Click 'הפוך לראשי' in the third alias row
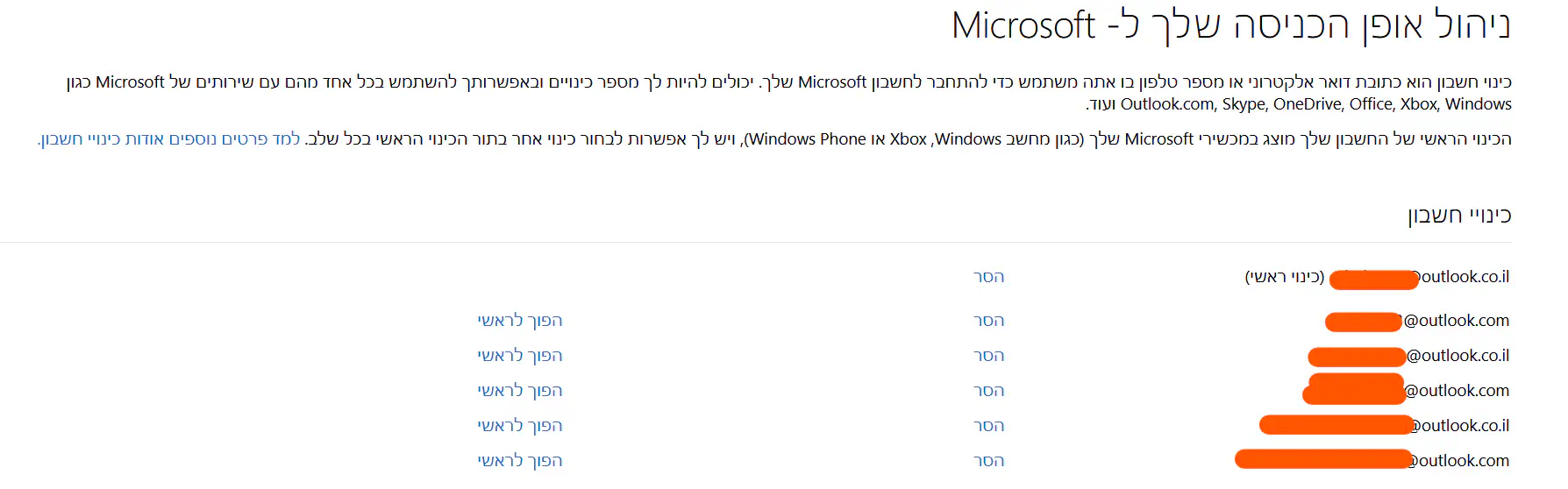The width and height of the screenshot is (1568, 489). point(520,356)
